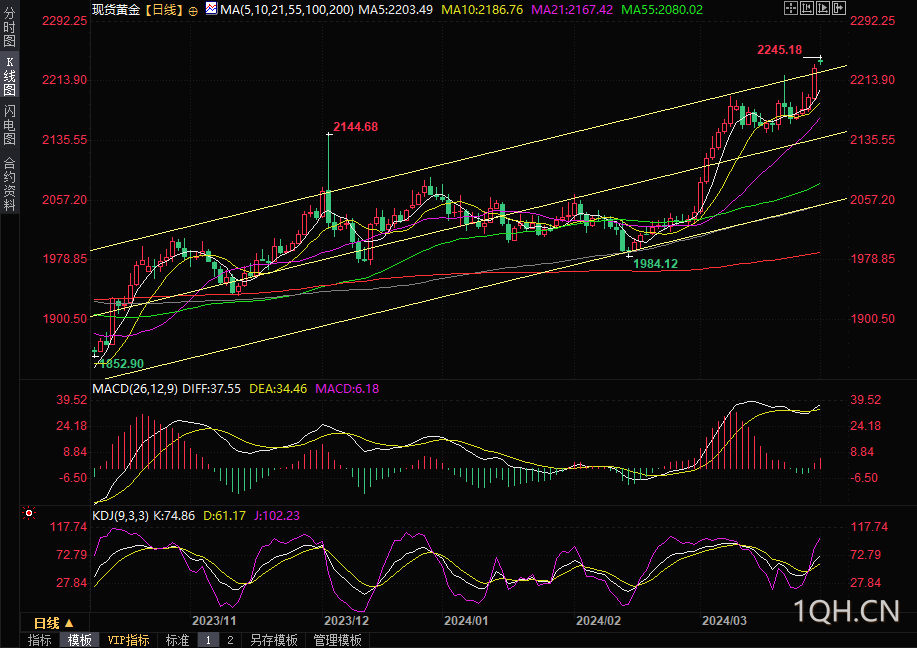Click the 另存模板 button
The height and width of the screenshot is (648, 917).
pos(274,640)
